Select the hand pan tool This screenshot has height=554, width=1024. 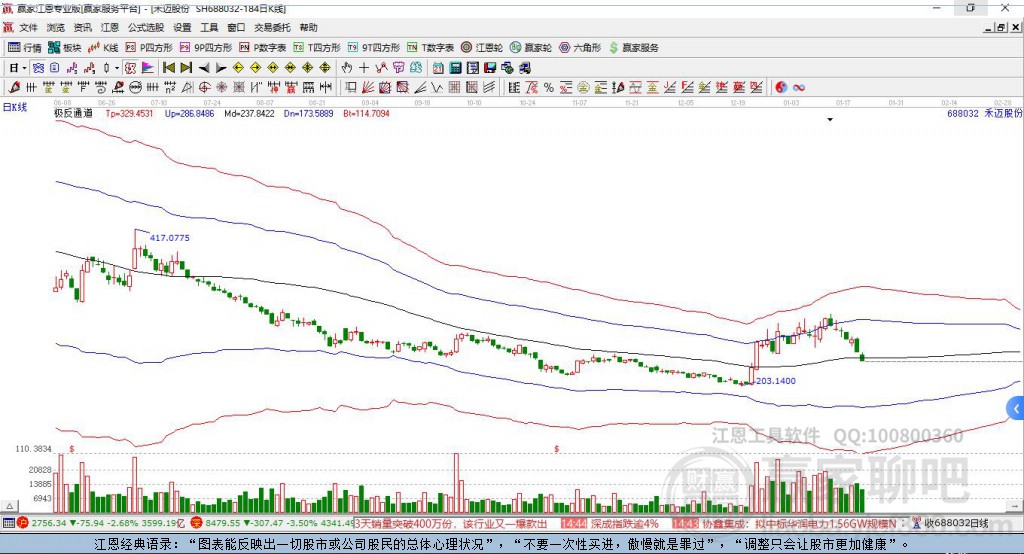coord(346,68)
